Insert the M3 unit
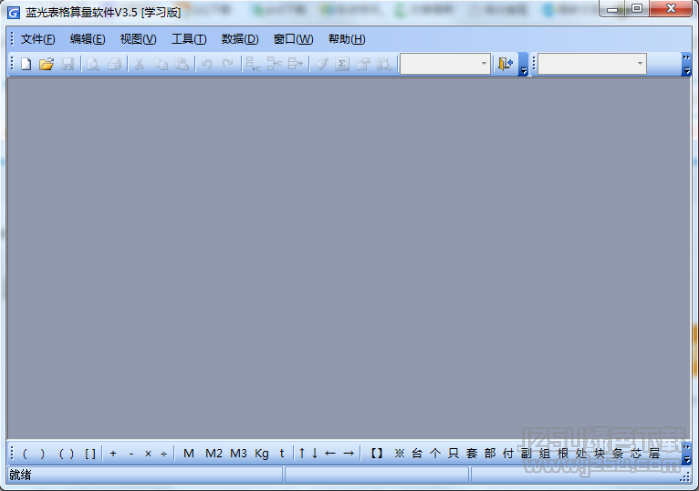This screenshot has width=699, height=491. [238, 454]
